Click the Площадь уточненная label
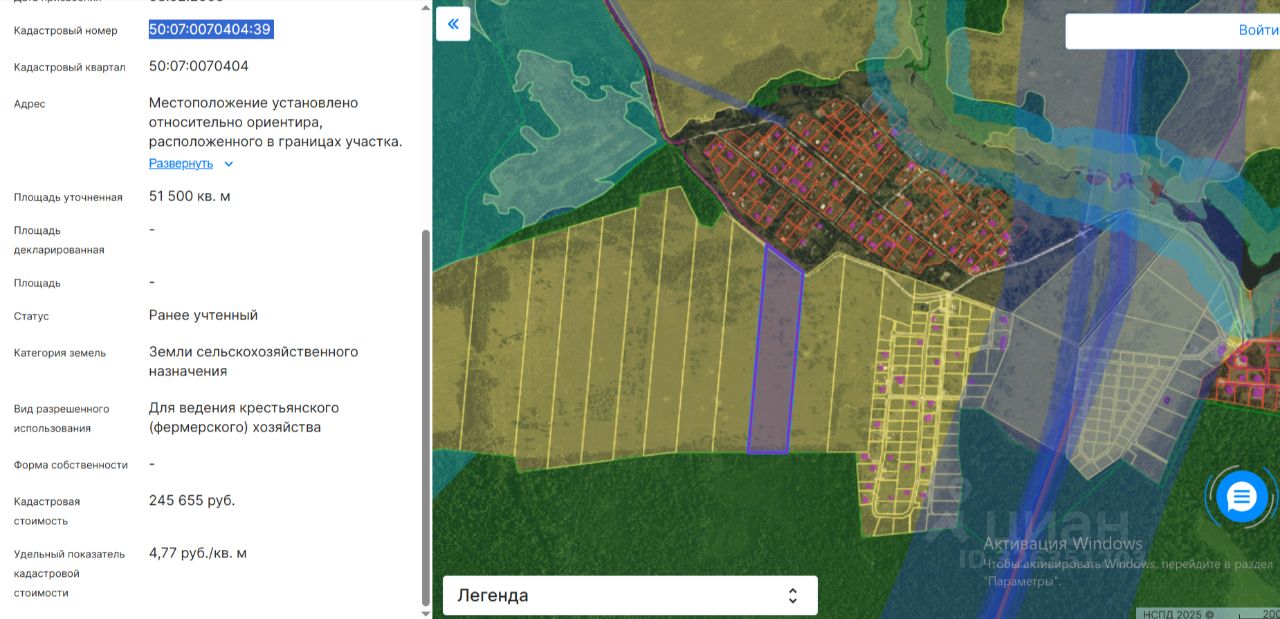This screenshot has width=1280, height=619. [68, 197]
